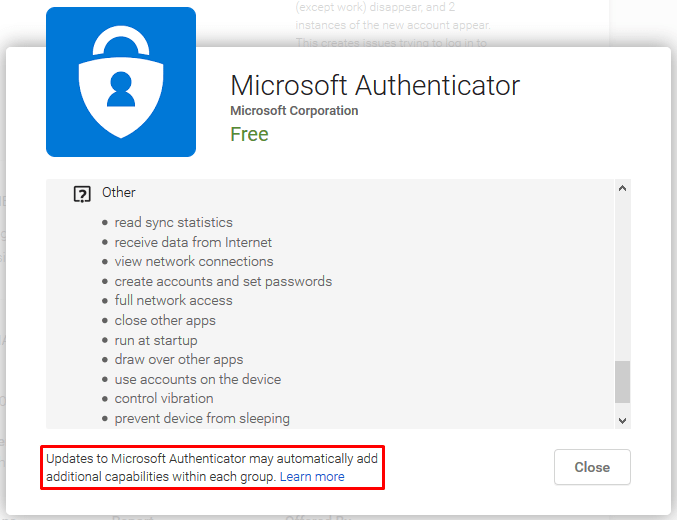Select the 'run at startup' permission
677x520 pixels.
pos(155,340)
